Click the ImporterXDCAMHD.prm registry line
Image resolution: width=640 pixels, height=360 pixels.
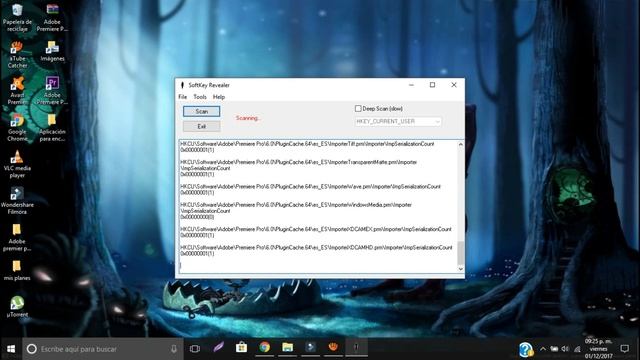coord(316,248)
